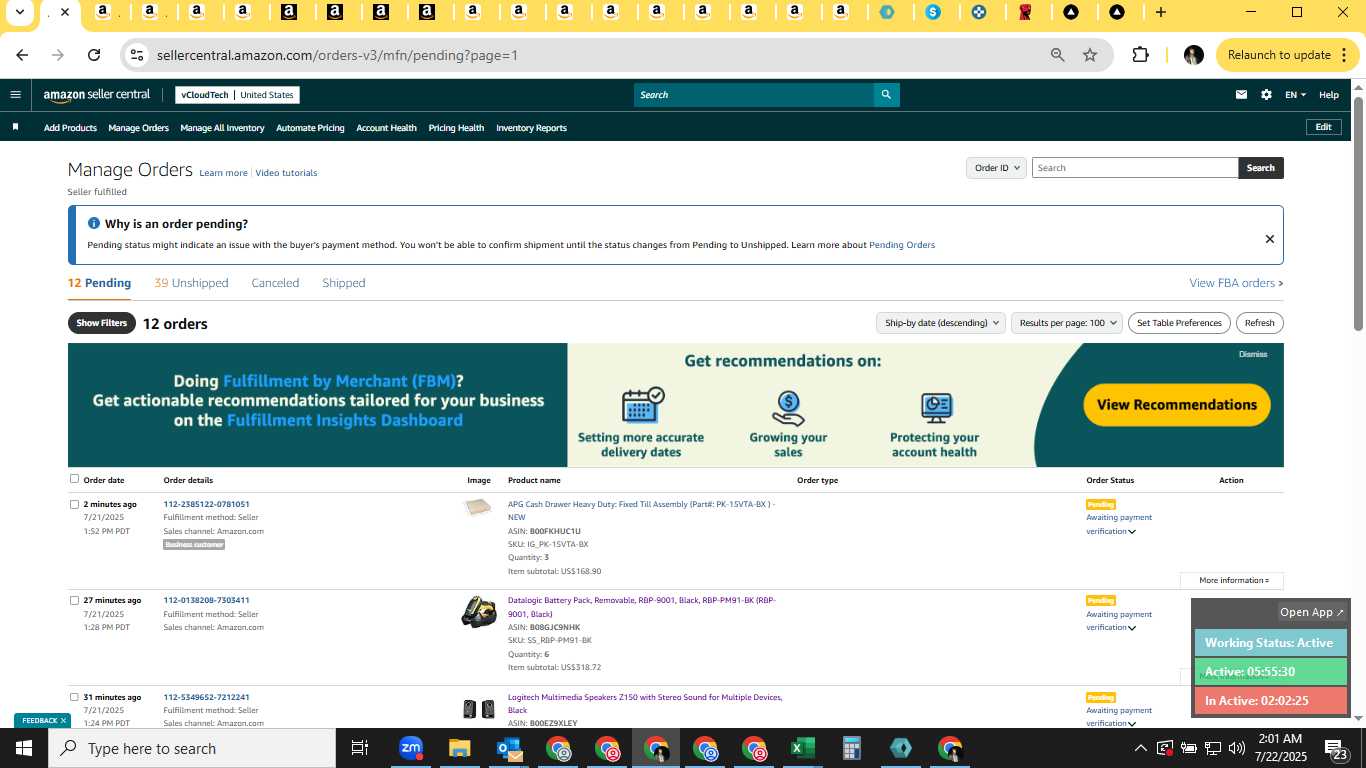The width and height of the screenshot is (1366, 768).
Task: Click Set Table Preferences button
Action: point(1179,323)
